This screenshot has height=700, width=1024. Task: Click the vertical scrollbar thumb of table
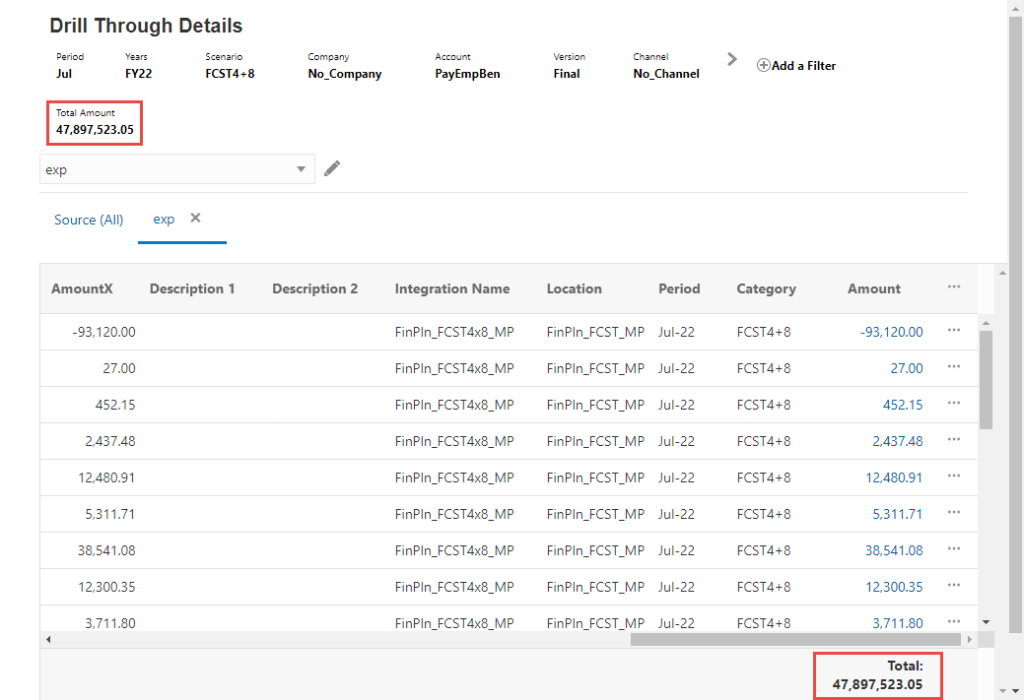[986, 380]
